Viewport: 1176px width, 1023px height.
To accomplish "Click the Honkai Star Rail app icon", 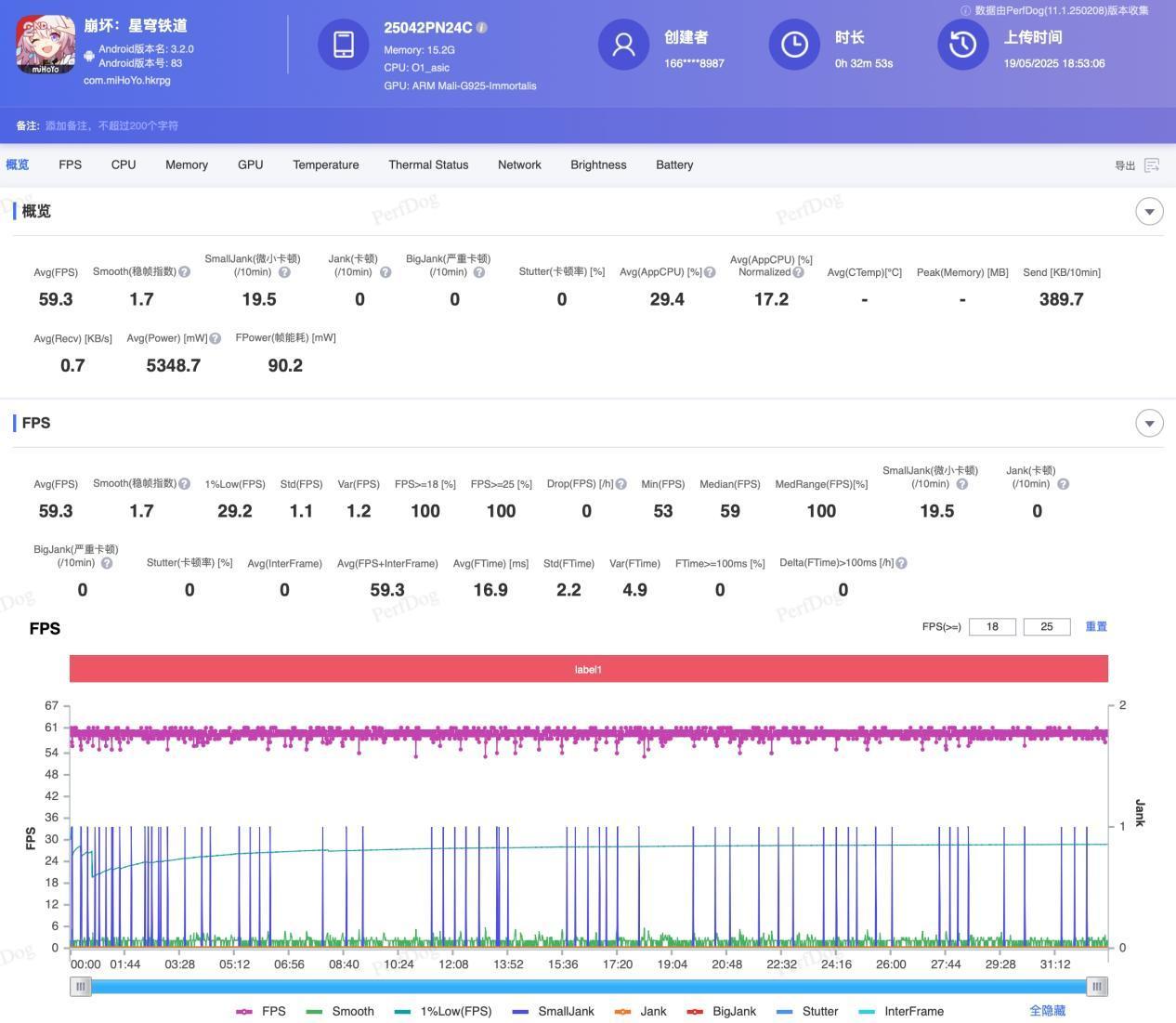I will coord(46,45).
